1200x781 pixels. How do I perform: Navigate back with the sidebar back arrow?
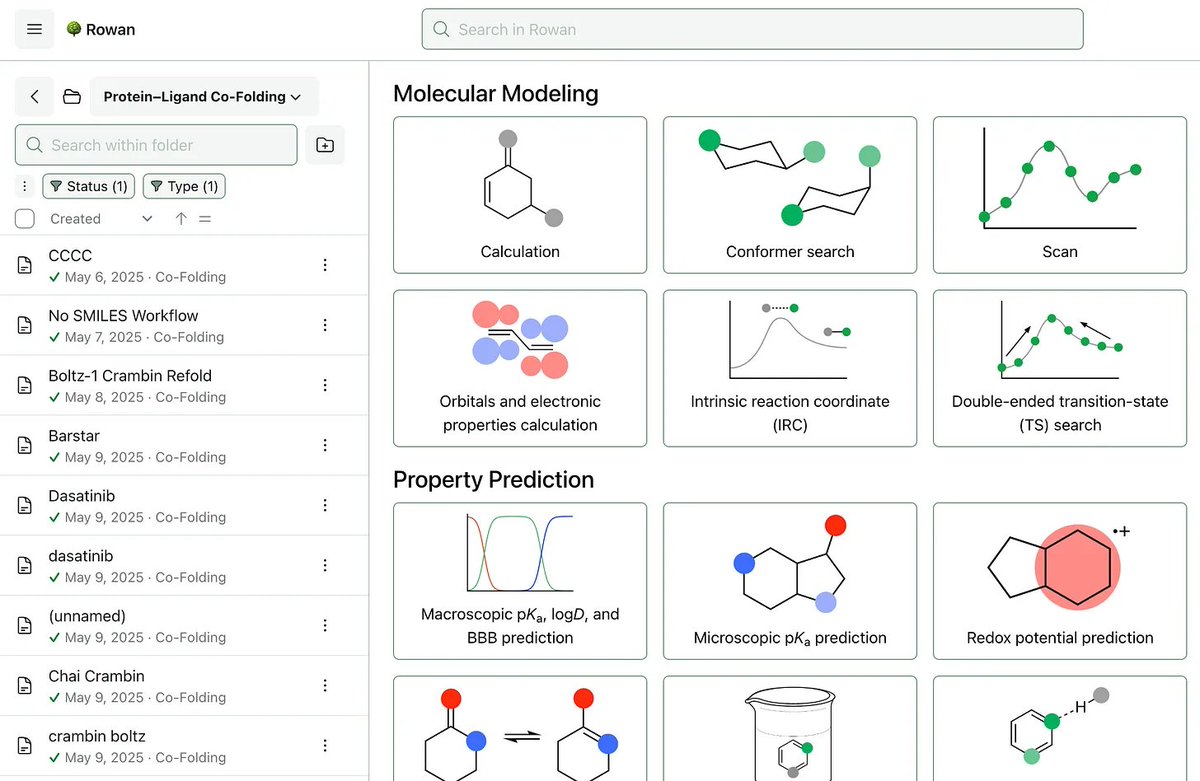click(34, 96)
